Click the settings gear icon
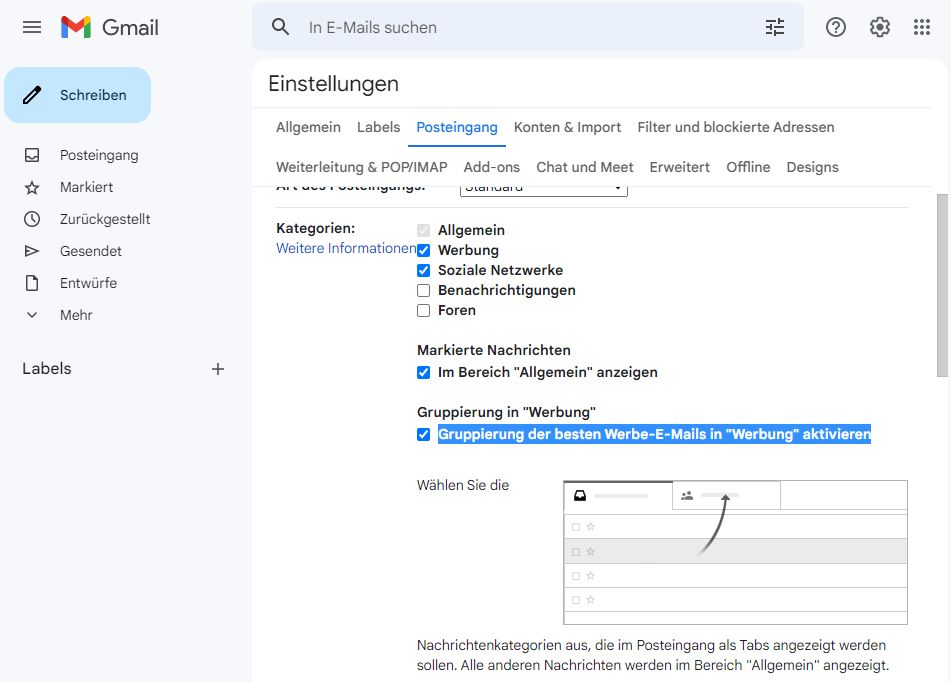The width and height of the screenshot is (951, 682). [880, 27]
